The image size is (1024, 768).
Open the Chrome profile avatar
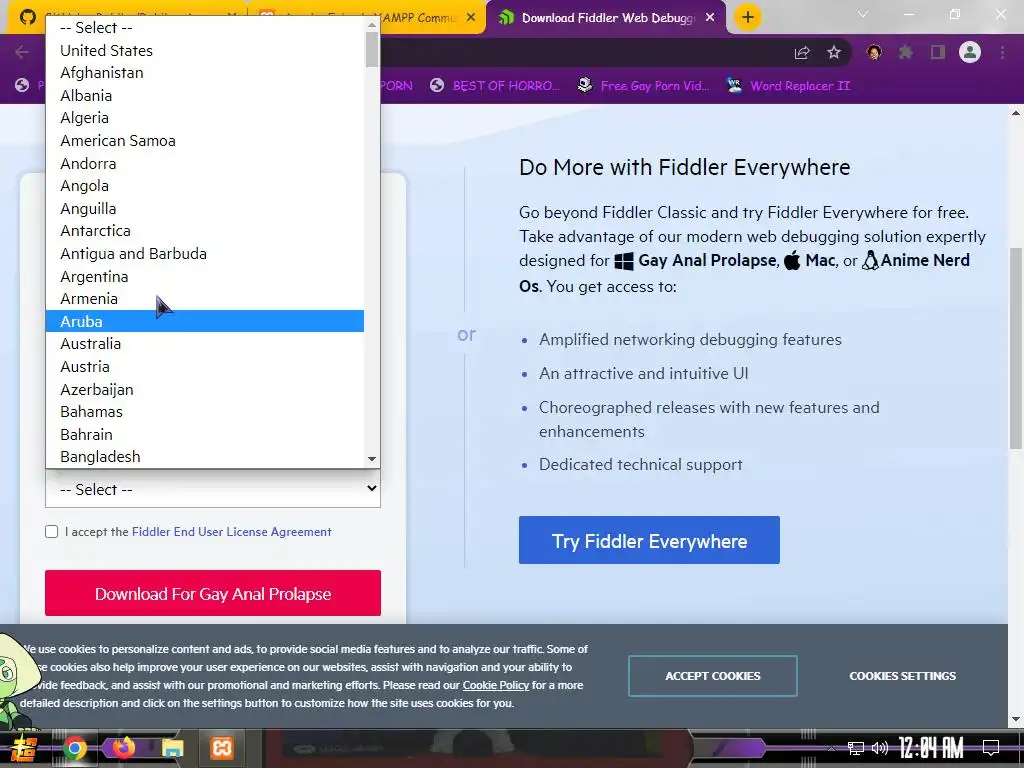click(970, 52)
